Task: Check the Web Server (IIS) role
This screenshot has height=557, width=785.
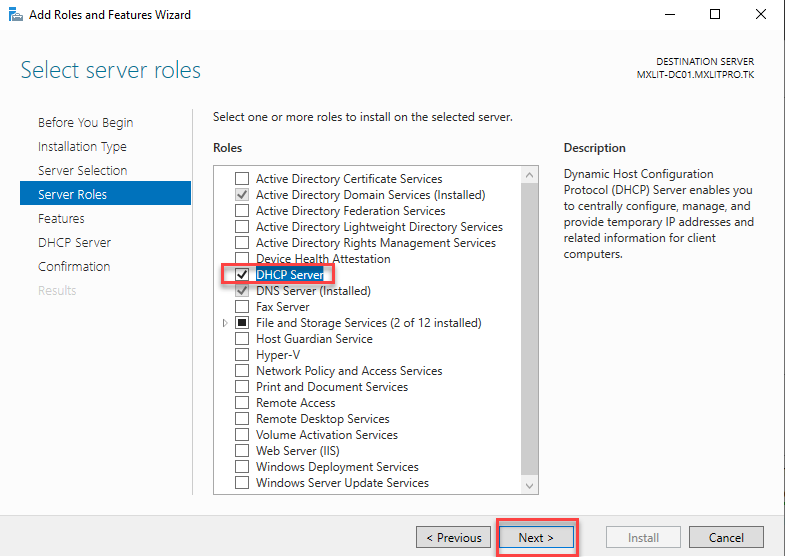Action: point(241,451)
